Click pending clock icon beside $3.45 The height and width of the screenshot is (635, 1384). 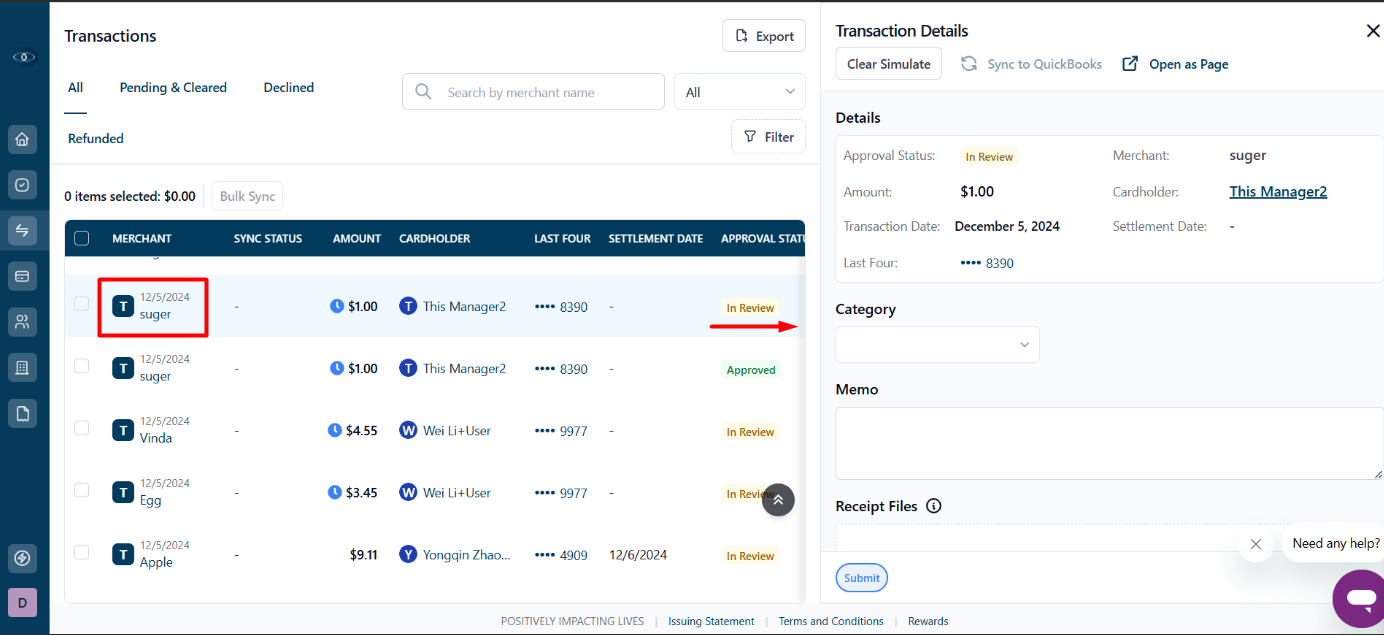tap(335, 492)
